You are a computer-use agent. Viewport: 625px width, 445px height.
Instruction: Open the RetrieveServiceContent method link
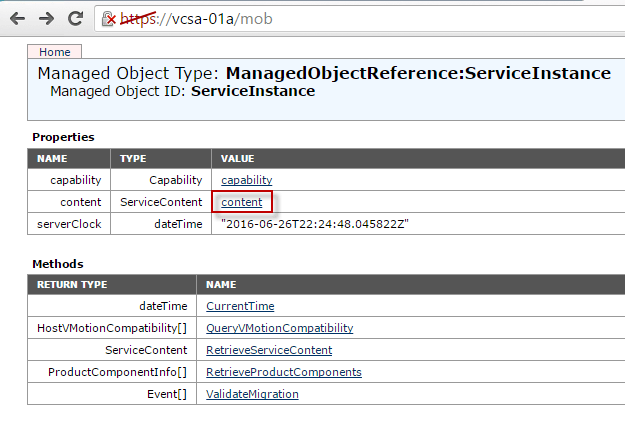click(268, 350)
